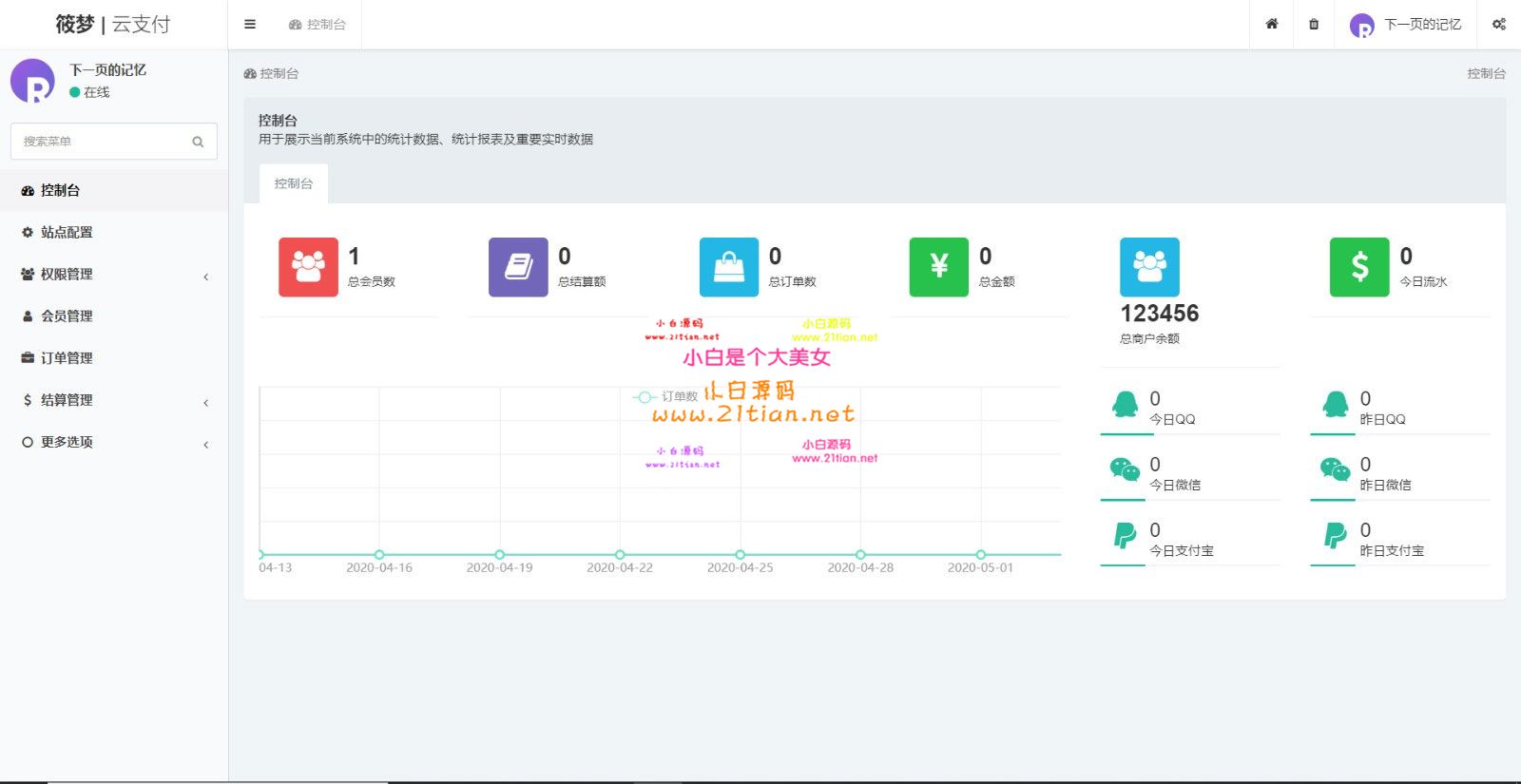Click the 筱梦 | 云支付 logo link
Viewport: 1521px width, 784px height.
(x=113, y=25)
